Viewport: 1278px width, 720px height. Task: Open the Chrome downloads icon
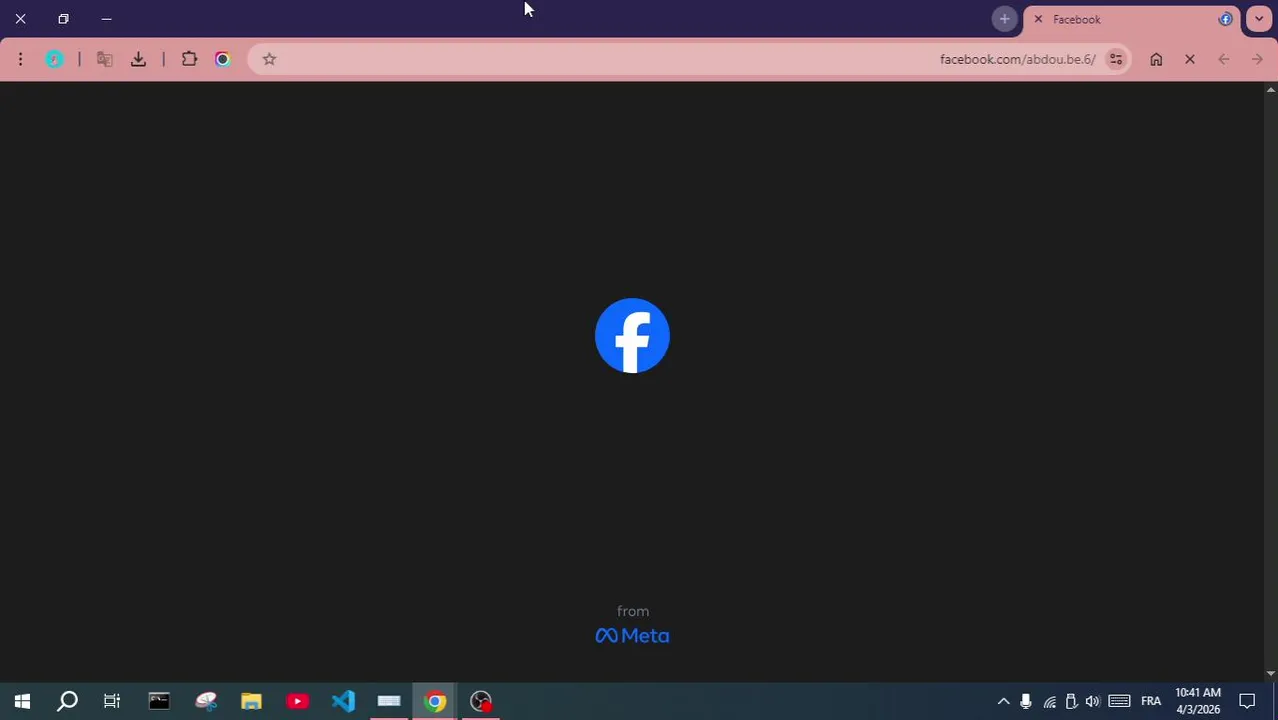coord(138,59)
